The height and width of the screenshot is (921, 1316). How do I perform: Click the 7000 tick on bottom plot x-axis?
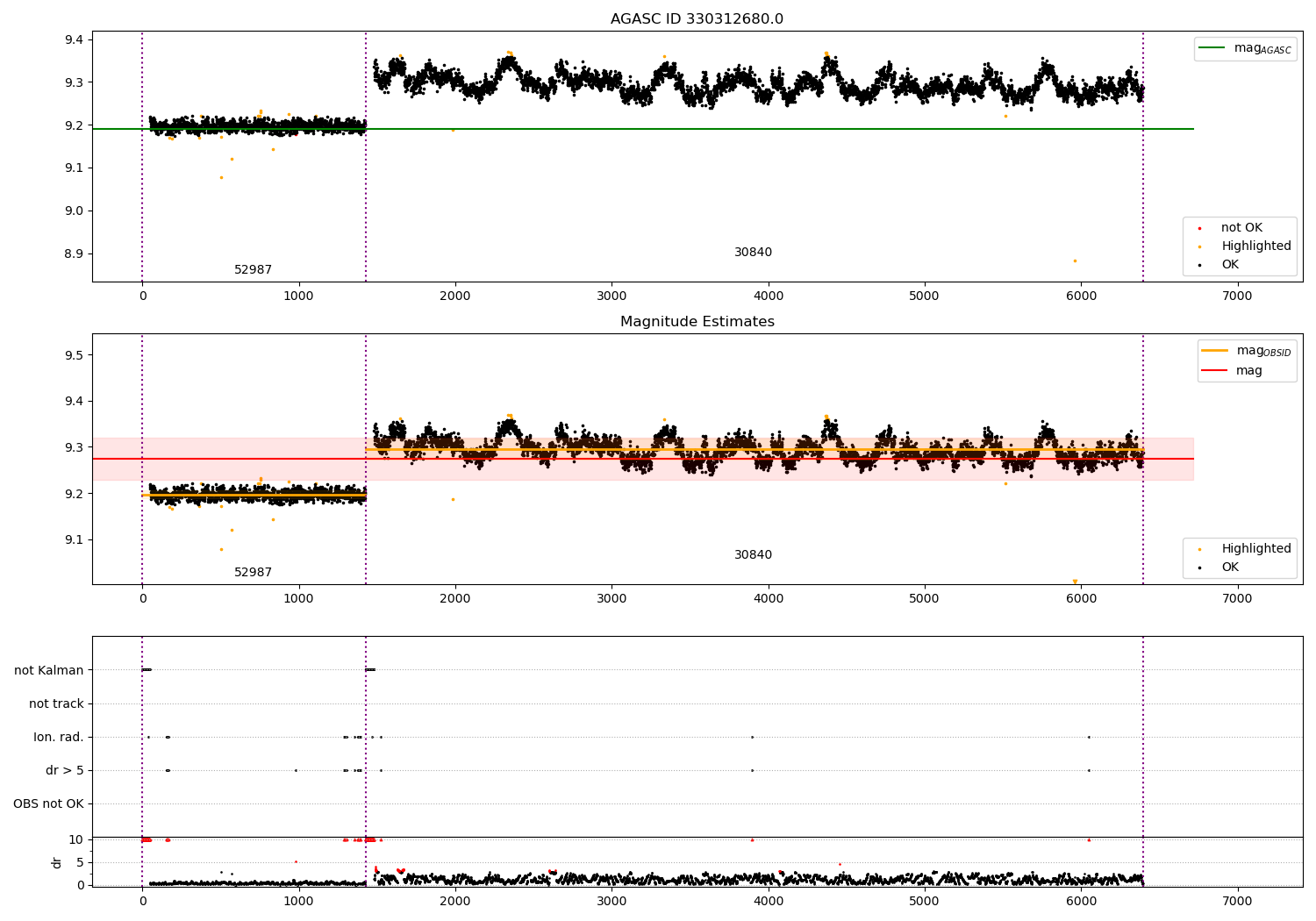click(x=1237, y=902)
